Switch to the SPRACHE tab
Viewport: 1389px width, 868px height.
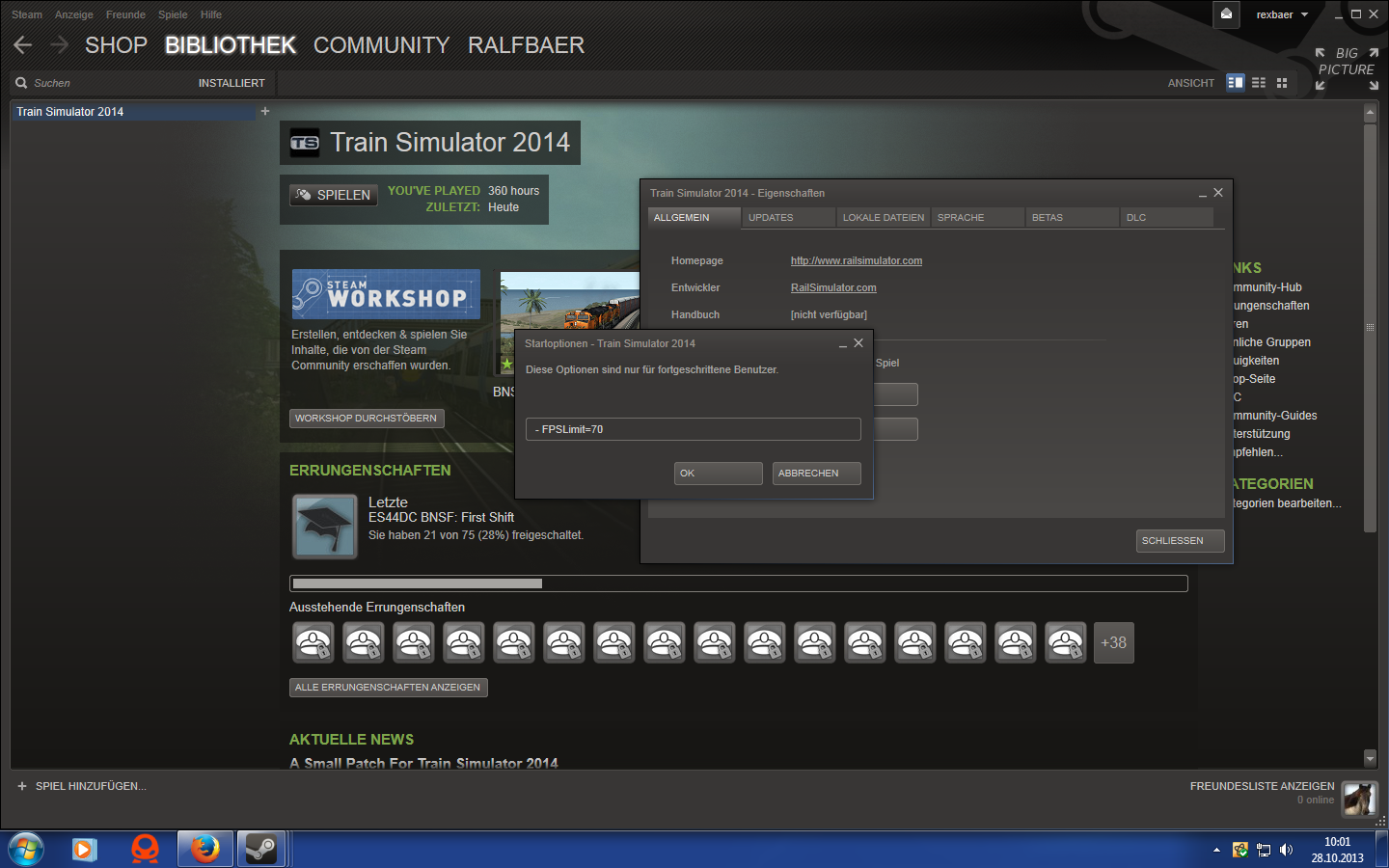(978, 218)
